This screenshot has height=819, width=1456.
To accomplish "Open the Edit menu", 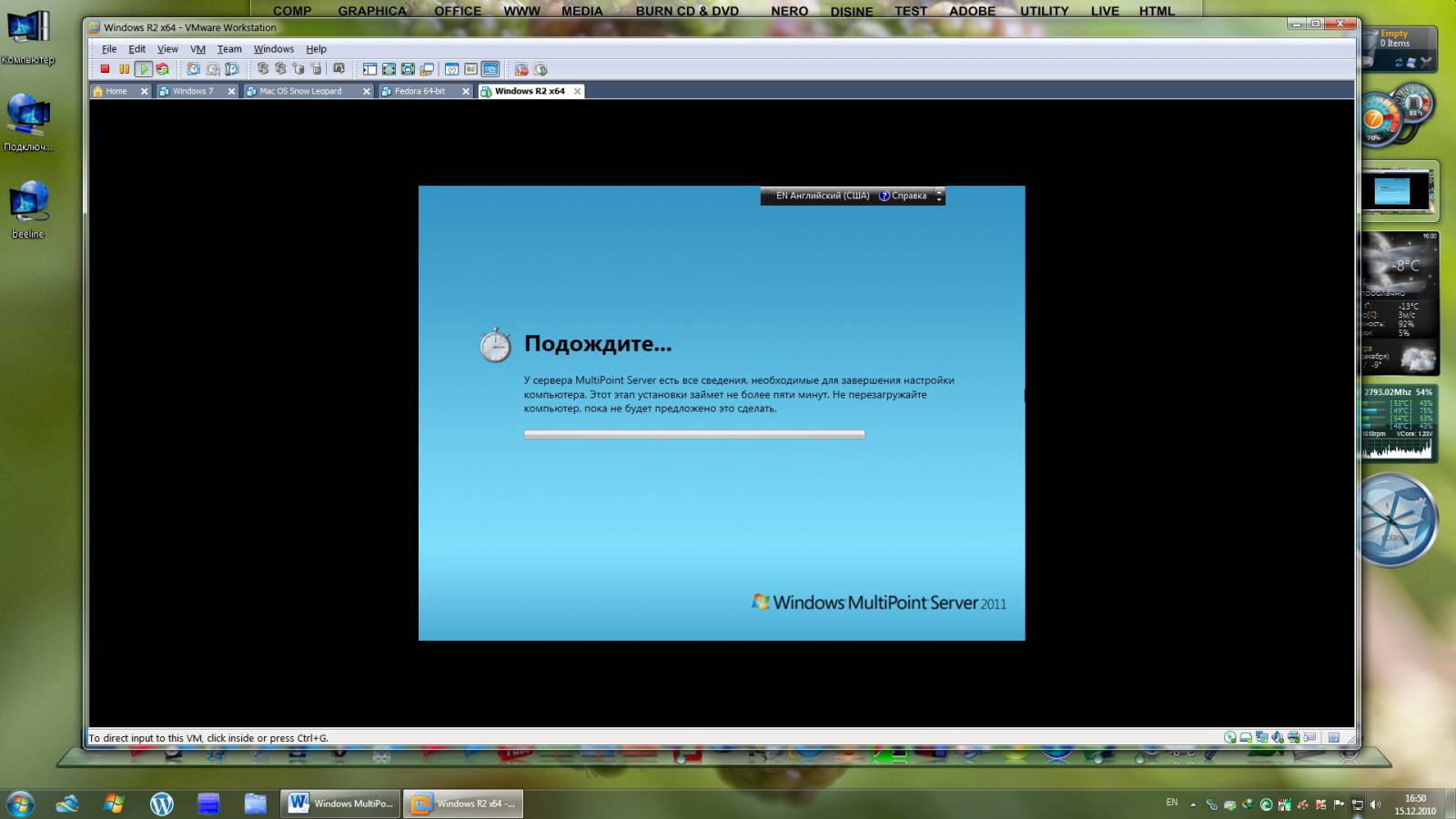I will click(137, 49).
